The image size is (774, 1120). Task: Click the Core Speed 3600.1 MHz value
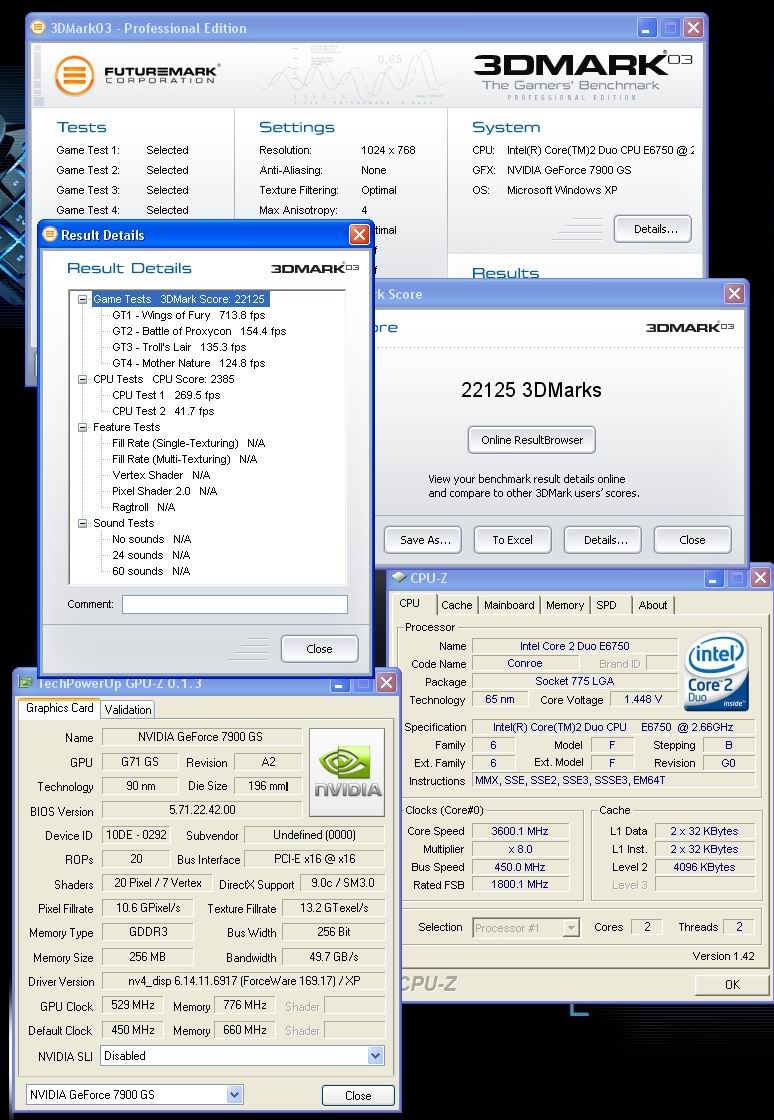[521, 831]
